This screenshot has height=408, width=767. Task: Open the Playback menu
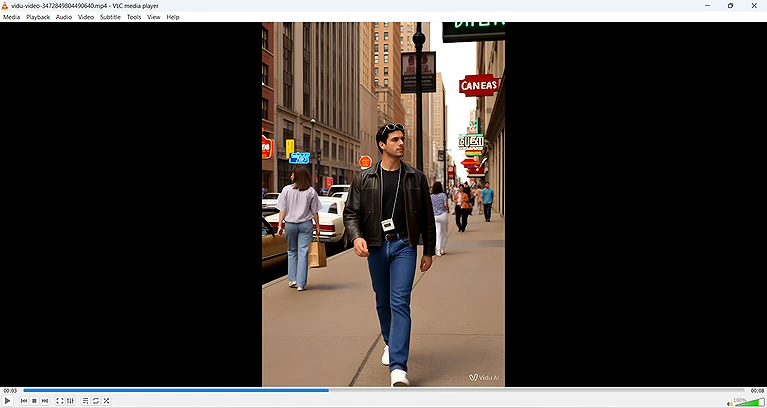(x=38, y=17)
